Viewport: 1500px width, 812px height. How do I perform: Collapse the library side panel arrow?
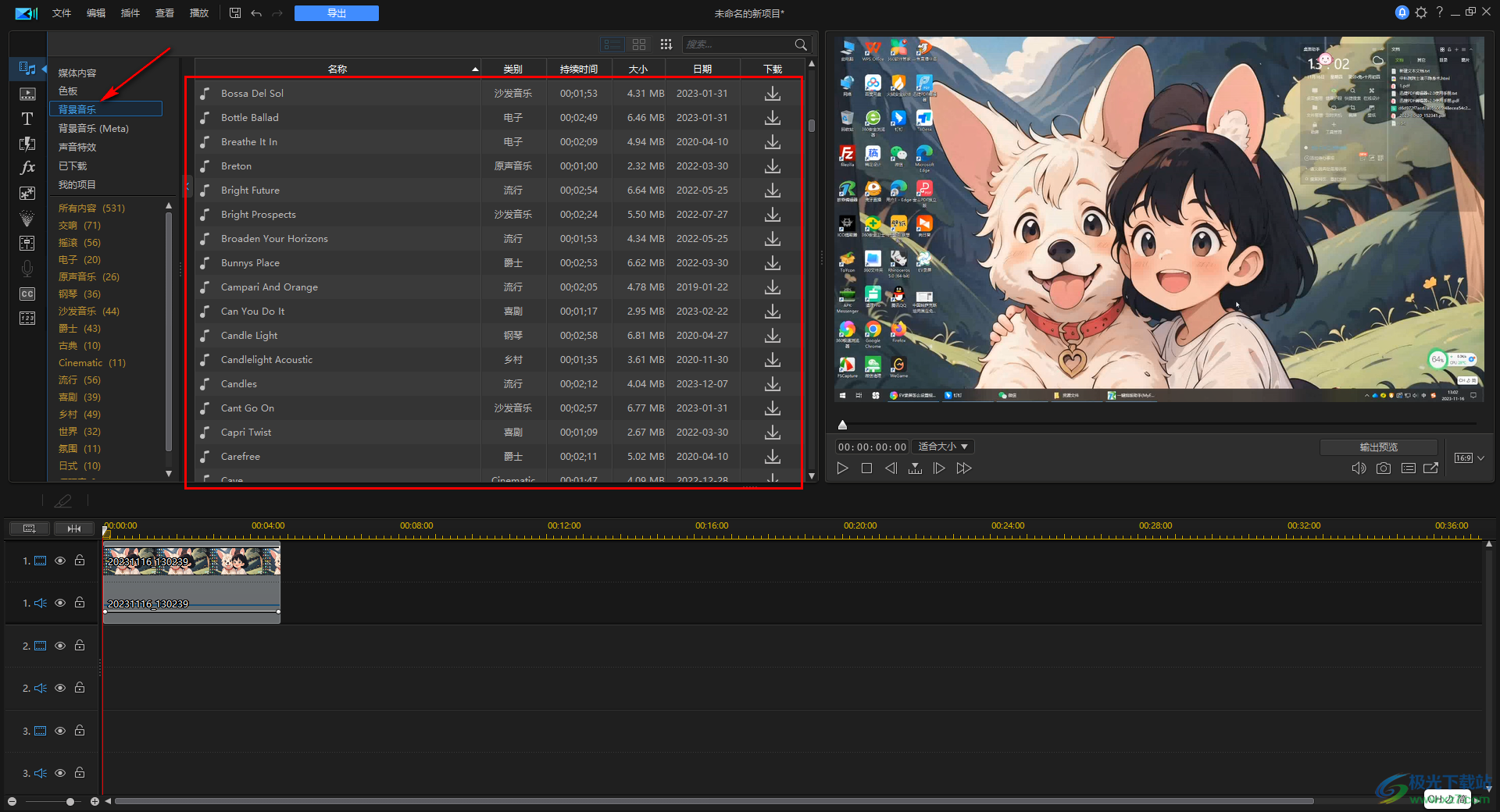pos(187,186)
